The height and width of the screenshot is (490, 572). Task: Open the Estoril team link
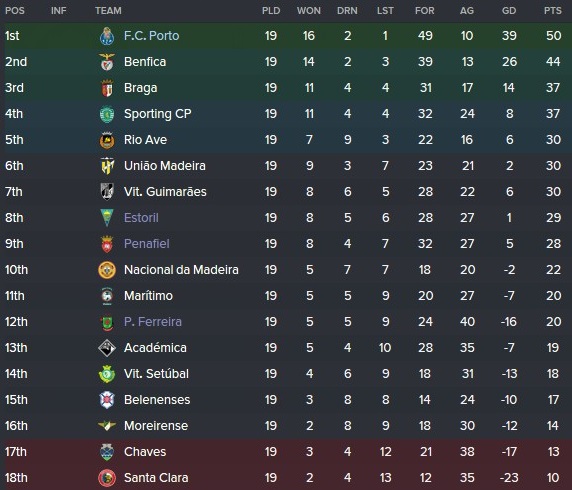click(x=141, y=218)
